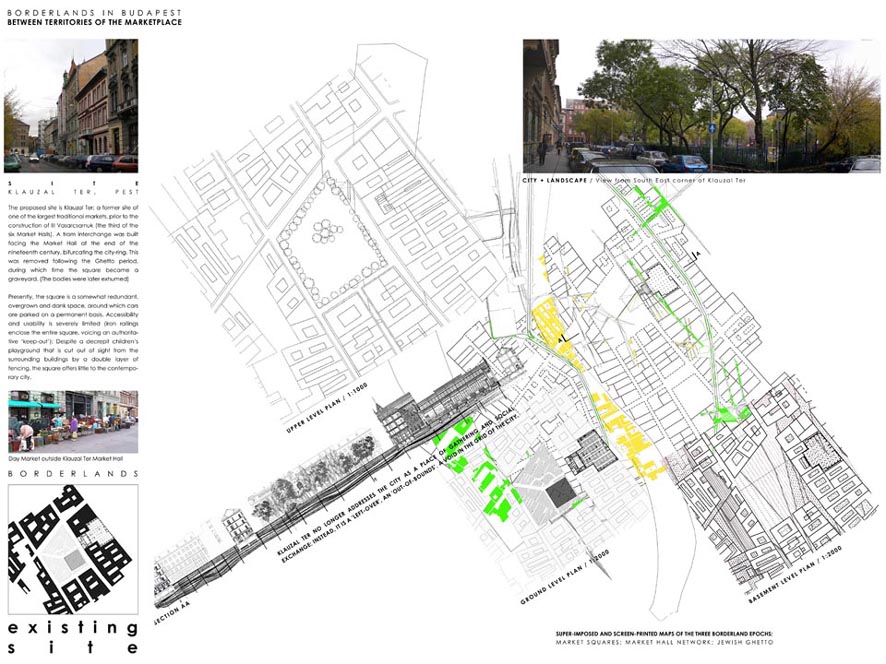Select the paragraph starting 'The proposed site'

pos(71,243)
